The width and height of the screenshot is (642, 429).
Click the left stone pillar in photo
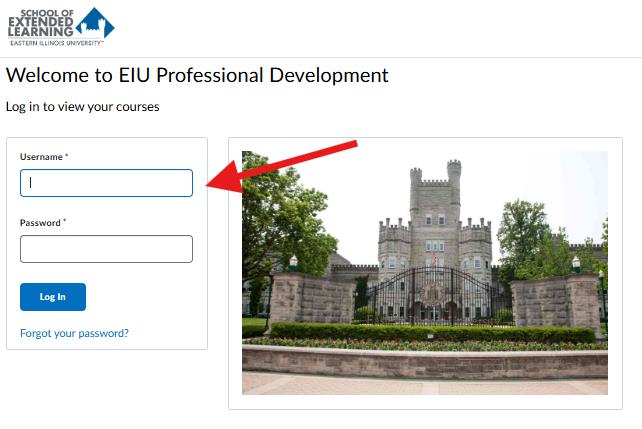pos(312,299)
